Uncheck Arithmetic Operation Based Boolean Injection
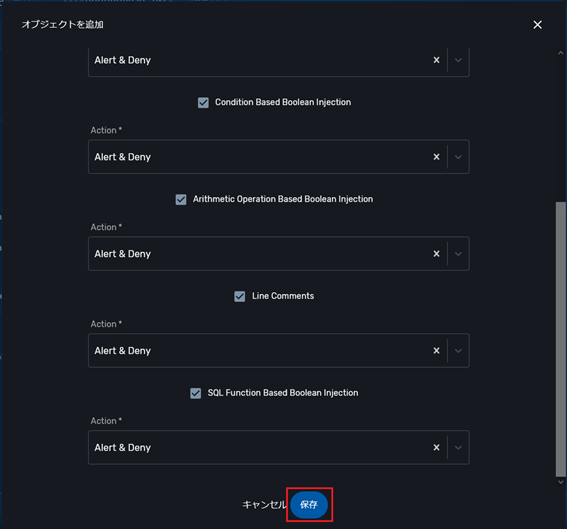Image resolution: width=567 pixels, height=529 pixels. [181, 200]
